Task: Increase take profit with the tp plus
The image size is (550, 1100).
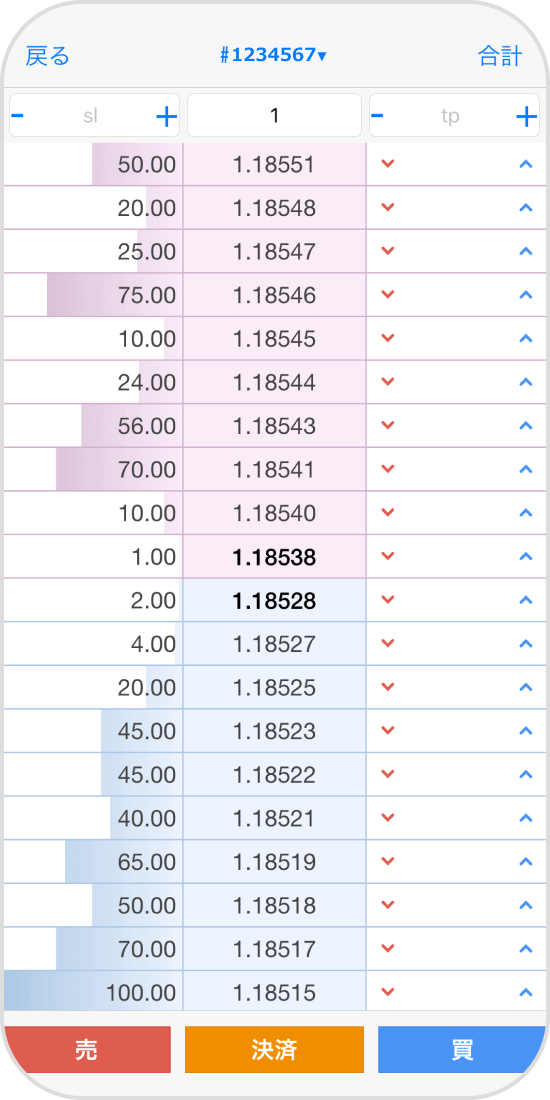Action: coord(526,116)
